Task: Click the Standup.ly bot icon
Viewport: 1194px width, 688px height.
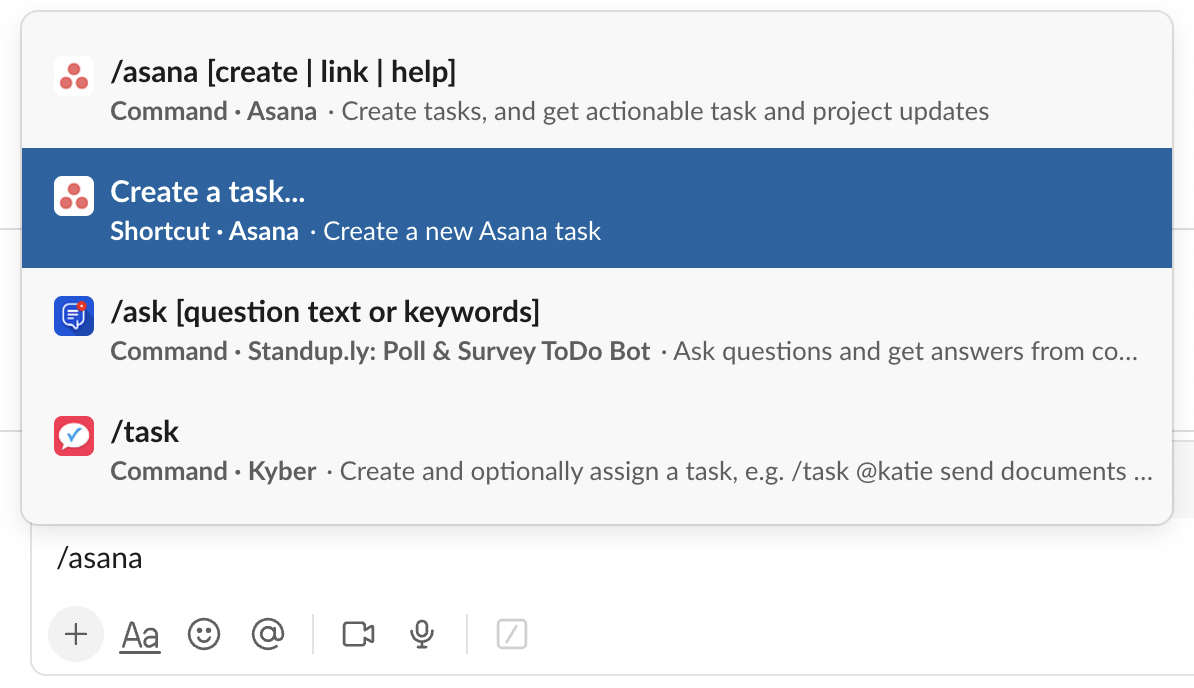Action: 73,315
